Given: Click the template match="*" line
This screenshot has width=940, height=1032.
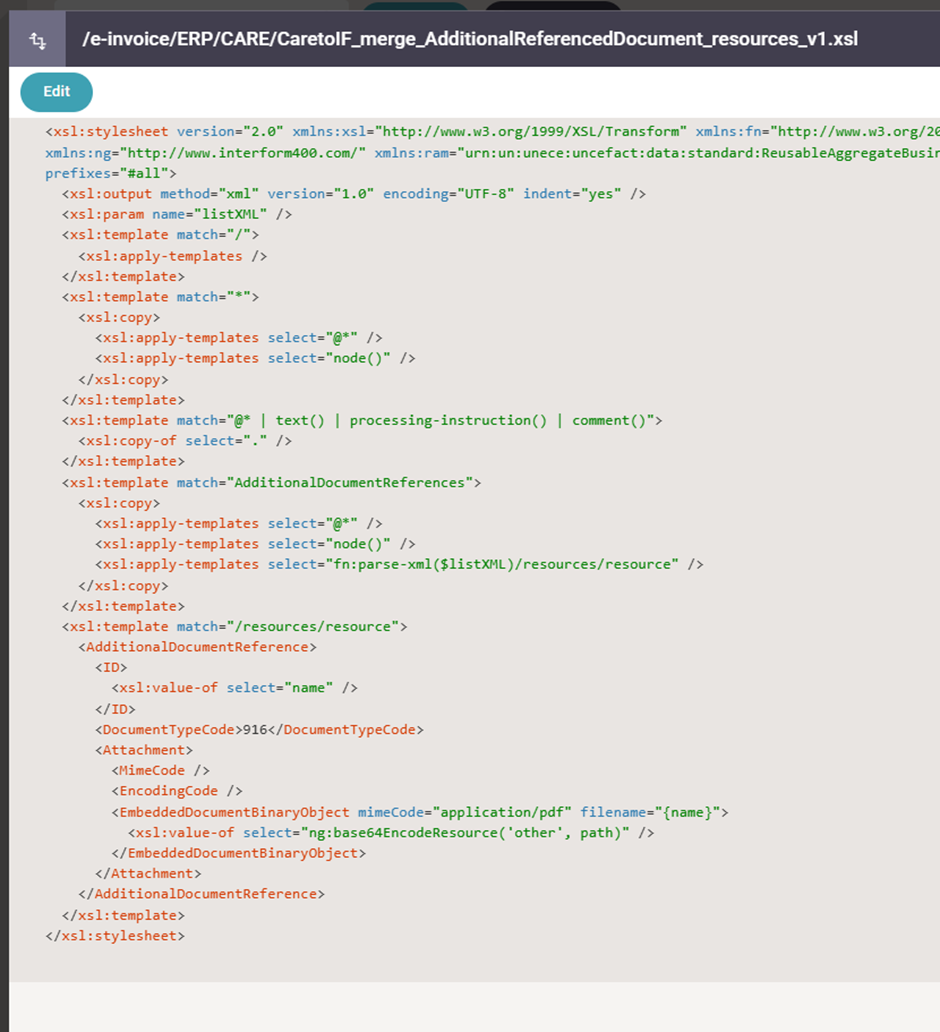Looking at the screenshot, I should 160,297.
